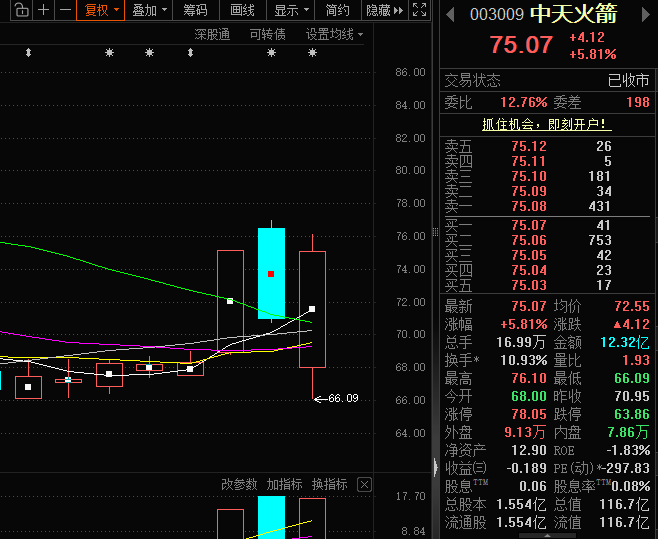Switch to 简约 view
This screenshot has width=658, height=539.
(x=337, y=10)
